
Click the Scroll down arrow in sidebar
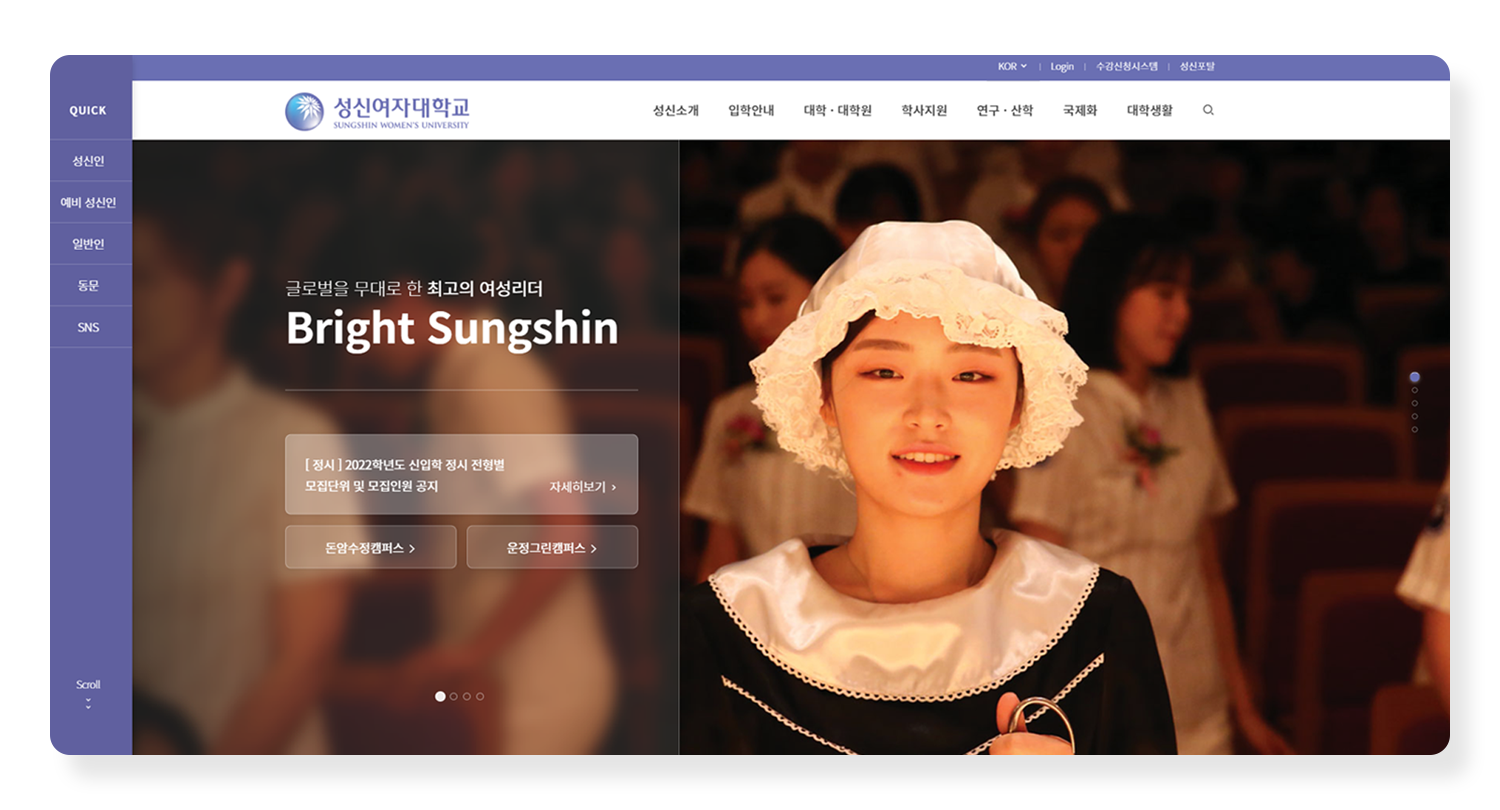point(88,703)
